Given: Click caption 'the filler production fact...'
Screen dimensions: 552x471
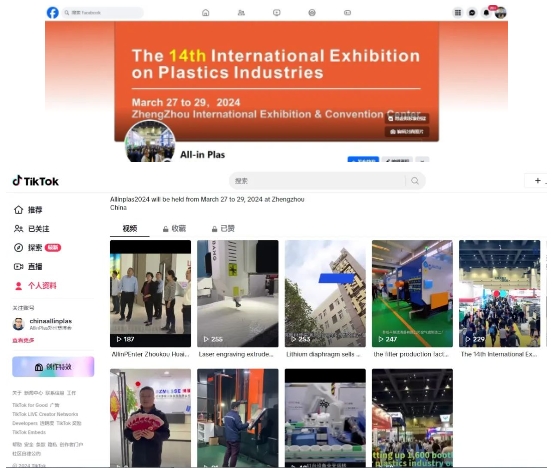Looking at the screenshot, I should [411, 354].
